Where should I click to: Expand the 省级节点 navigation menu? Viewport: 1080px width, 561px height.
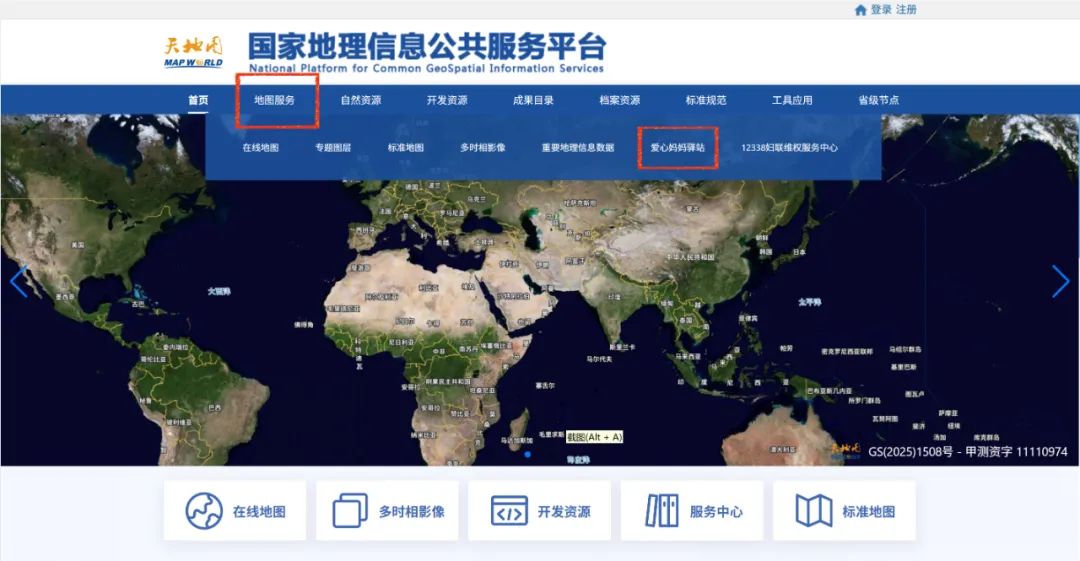pos(878,100)
